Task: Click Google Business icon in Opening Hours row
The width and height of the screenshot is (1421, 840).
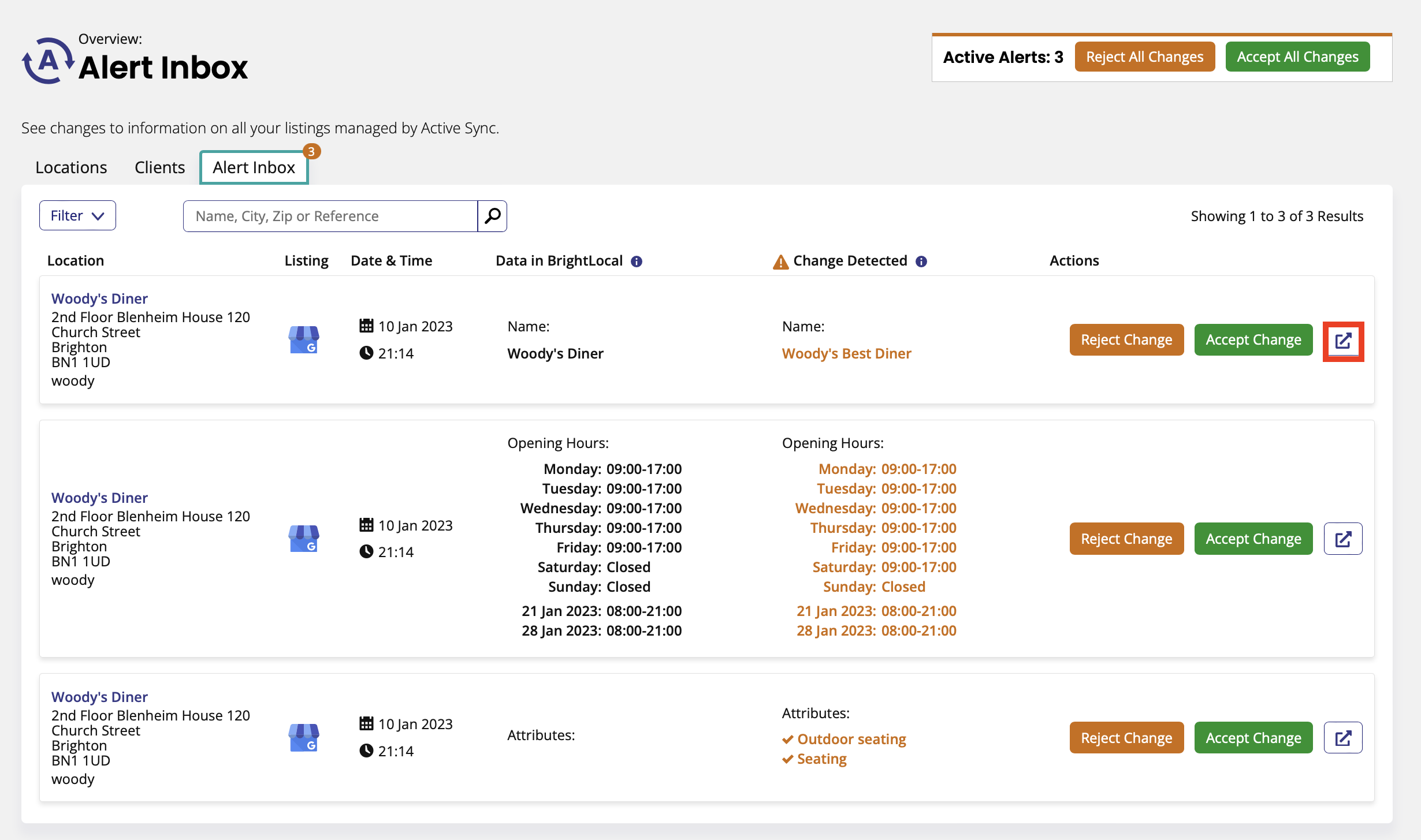Action: tap(304, 538)
